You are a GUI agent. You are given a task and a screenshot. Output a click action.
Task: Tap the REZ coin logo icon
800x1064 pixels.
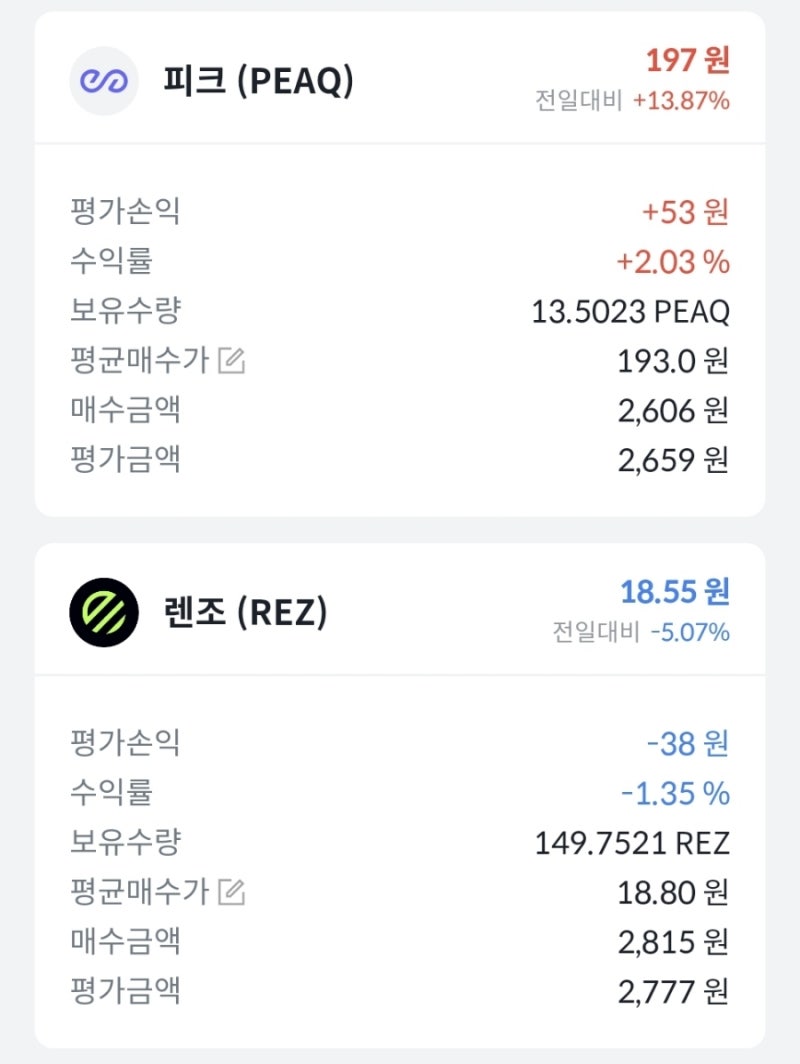click(x=103, y=612)
